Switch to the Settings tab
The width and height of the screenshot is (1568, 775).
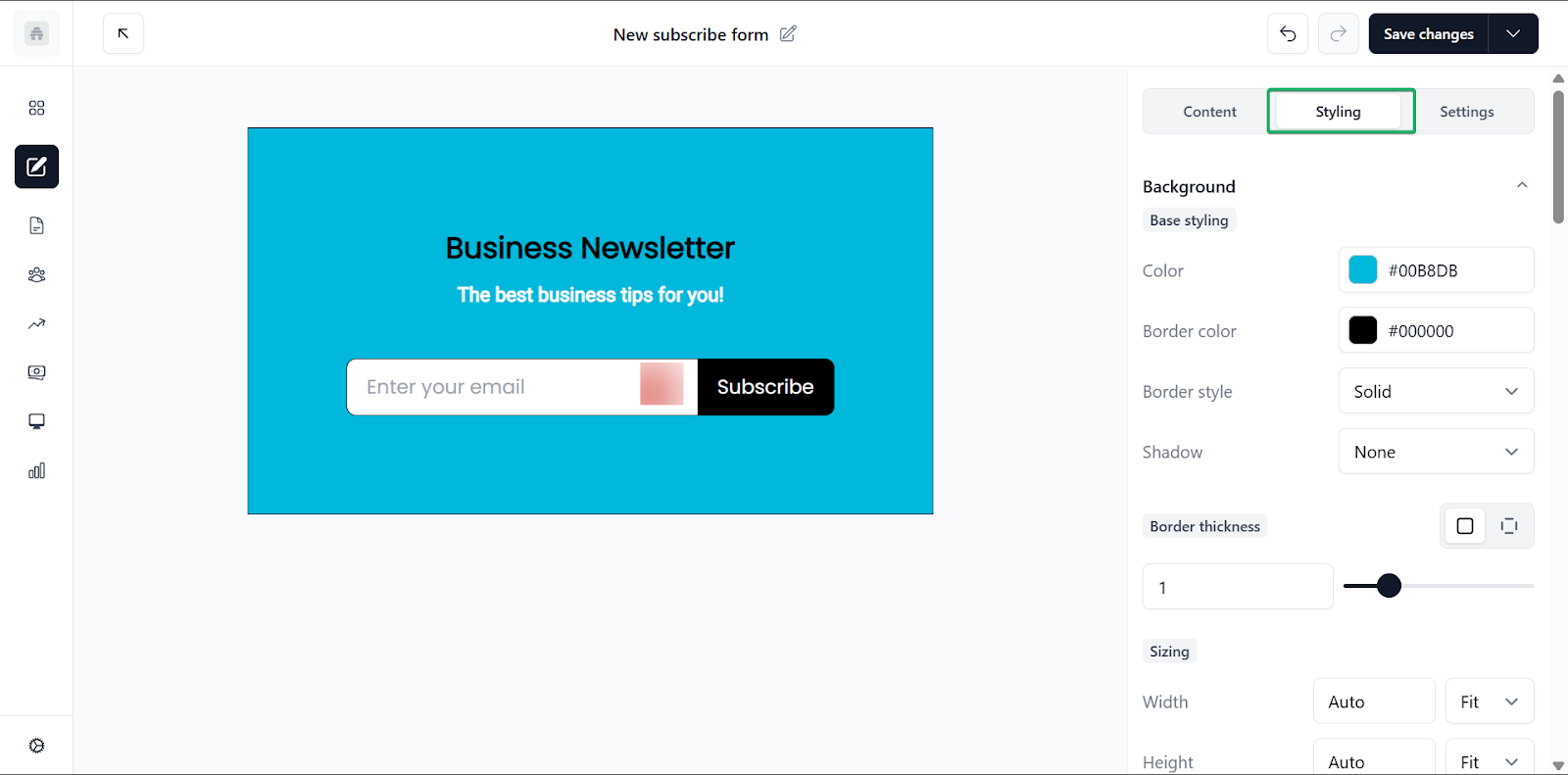1466,111
